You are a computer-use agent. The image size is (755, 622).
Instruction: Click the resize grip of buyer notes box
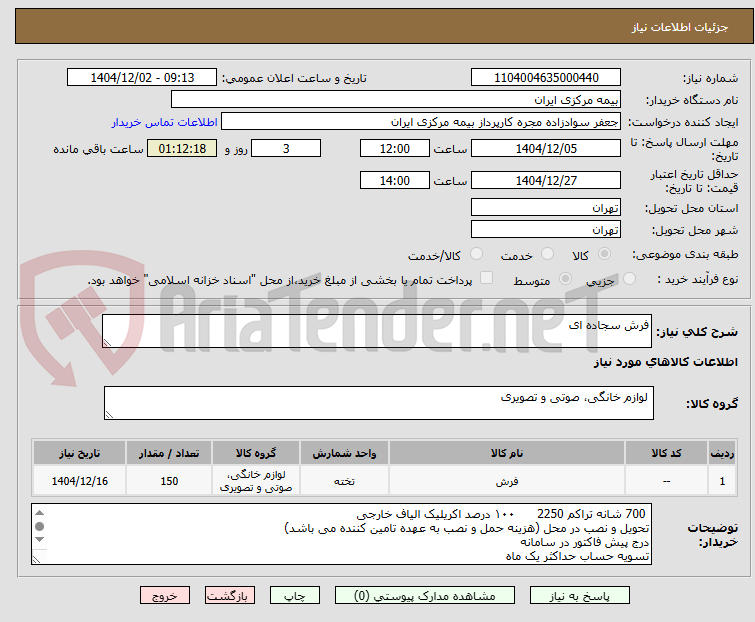37,559
